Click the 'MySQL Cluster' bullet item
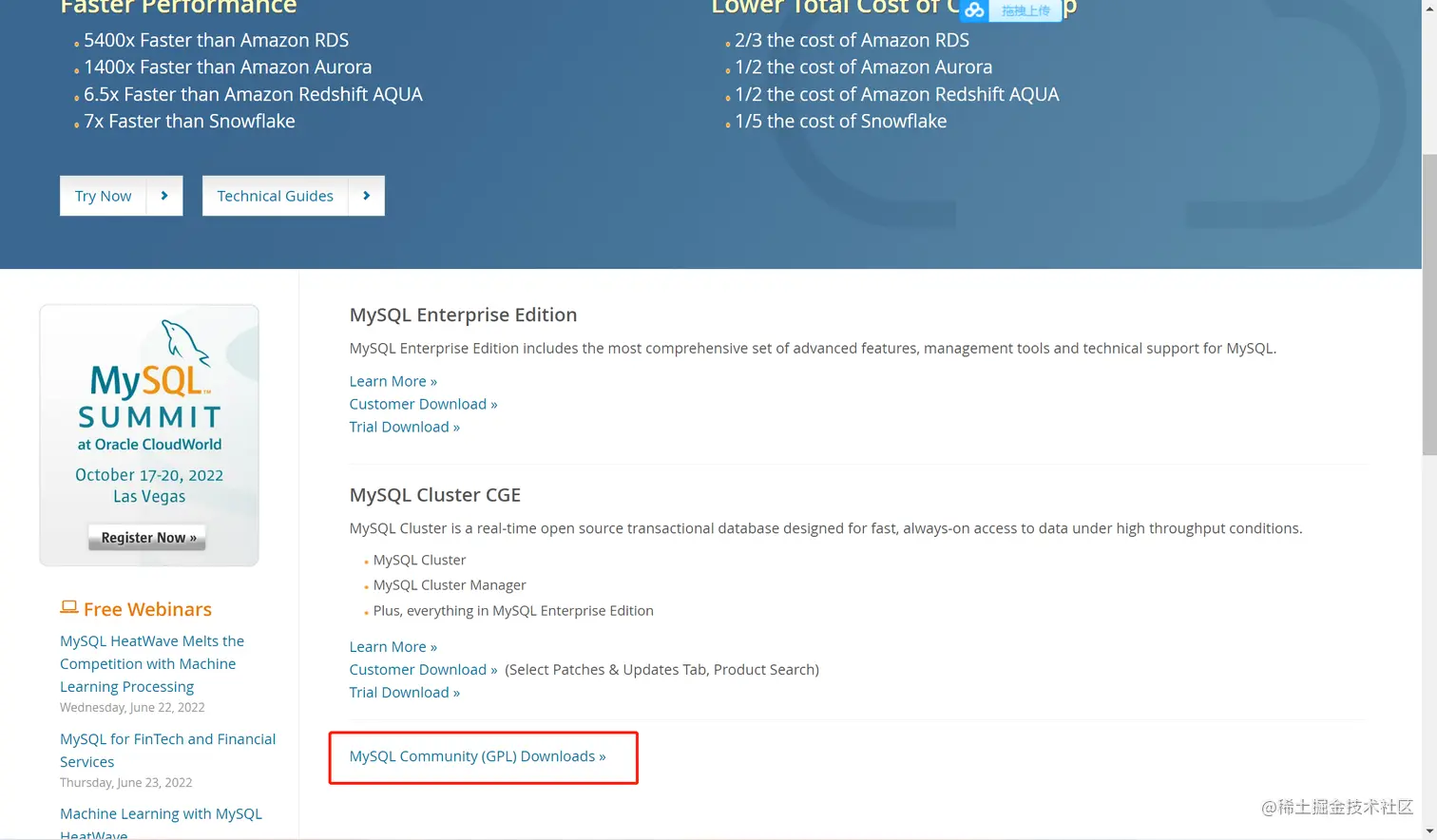This screenshot has width=1437, height=840. [x=419, y=560]
